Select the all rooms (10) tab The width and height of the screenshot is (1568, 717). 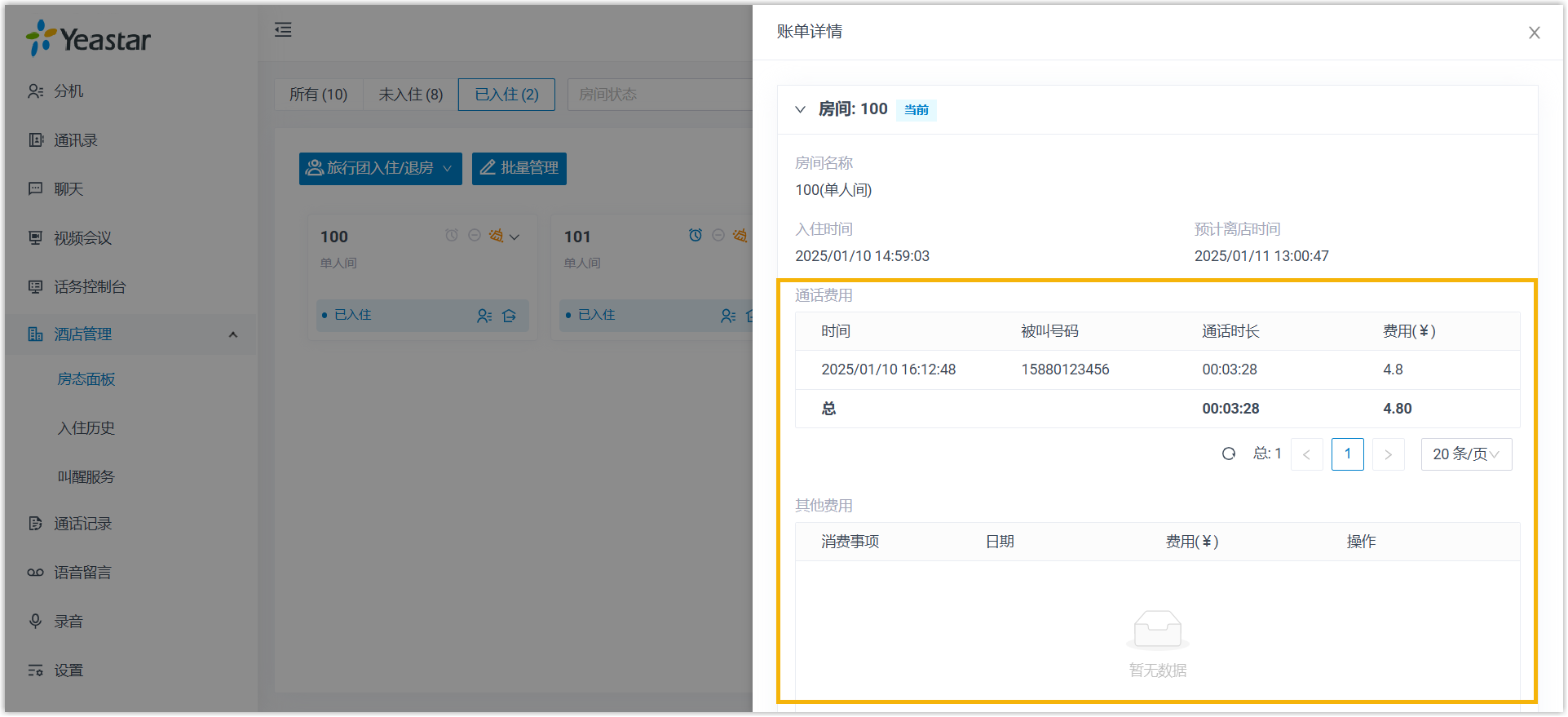click(318, 95)
